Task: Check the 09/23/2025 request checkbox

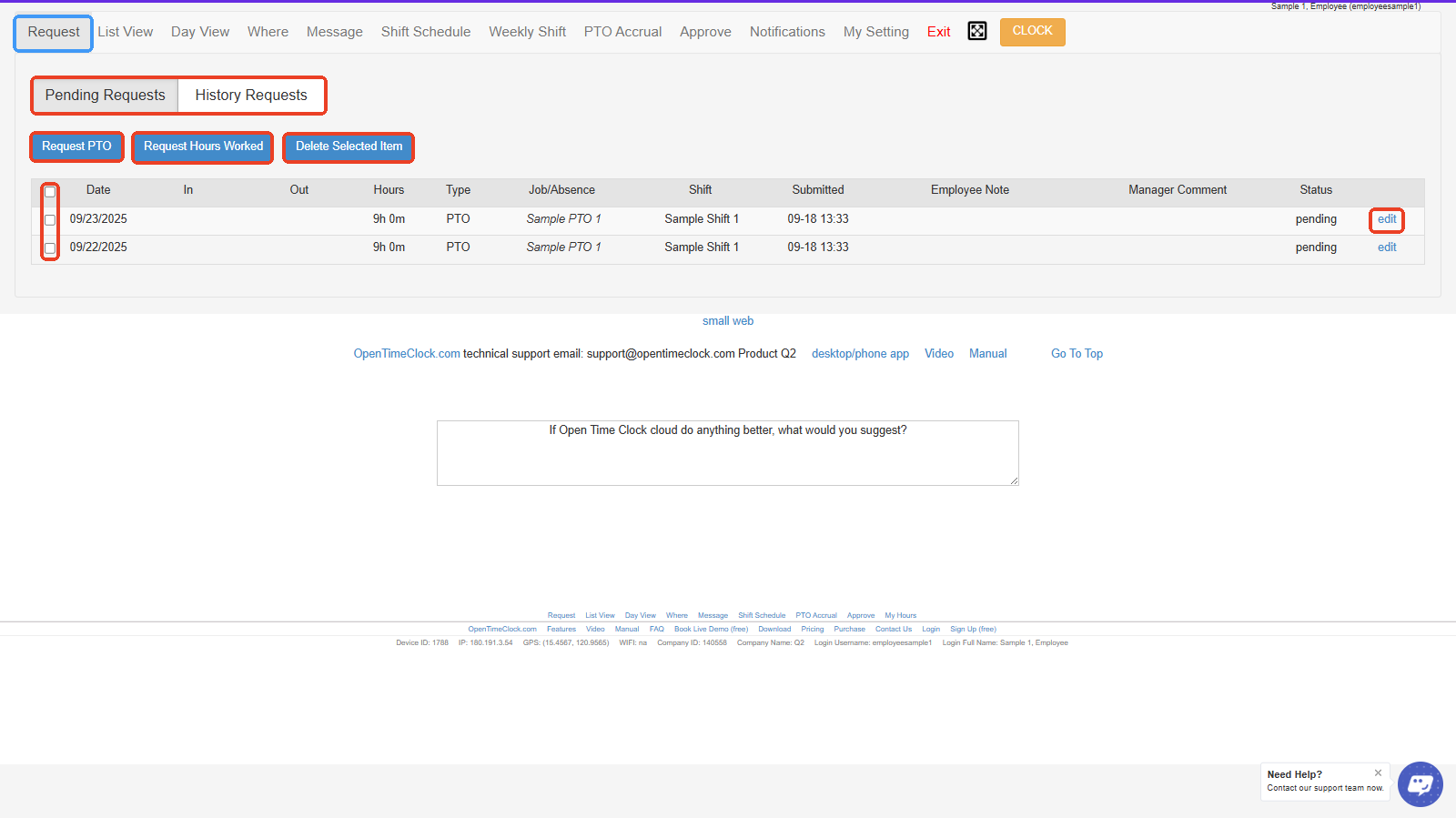Action: tap(50, 219)
